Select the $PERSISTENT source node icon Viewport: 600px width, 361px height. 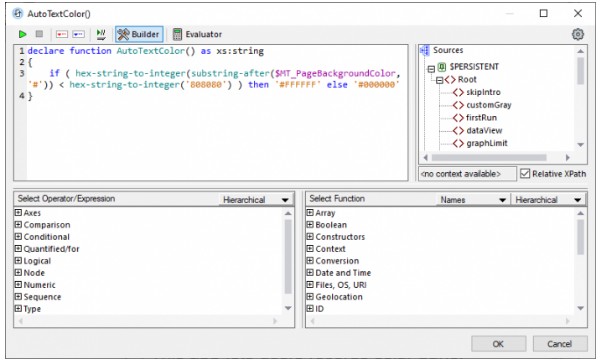pos(442,67)
